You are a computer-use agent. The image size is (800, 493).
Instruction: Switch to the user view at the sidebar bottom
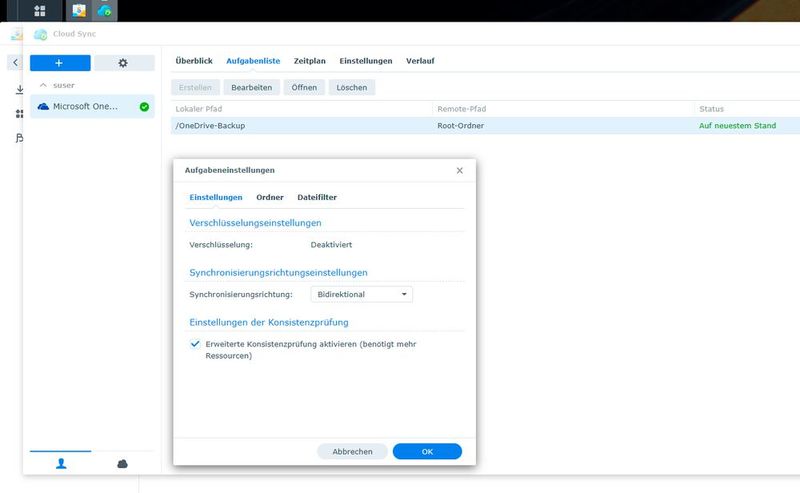click(61, 463)
